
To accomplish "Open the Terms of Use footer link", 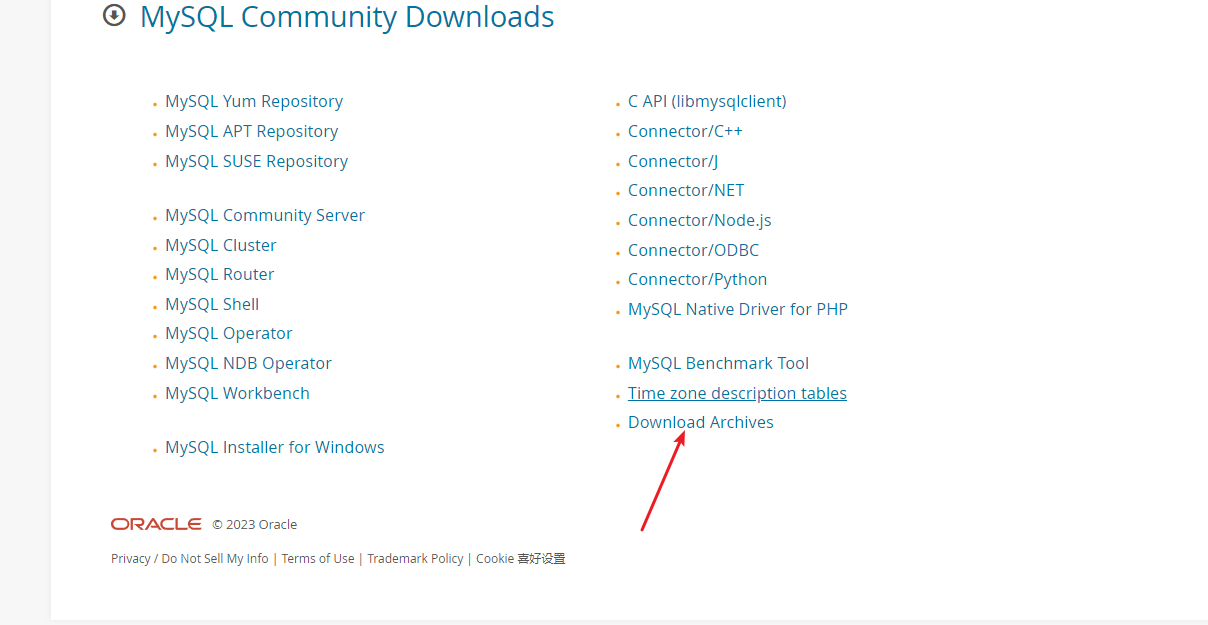I will pyautogui.click(x=318, y=559).
